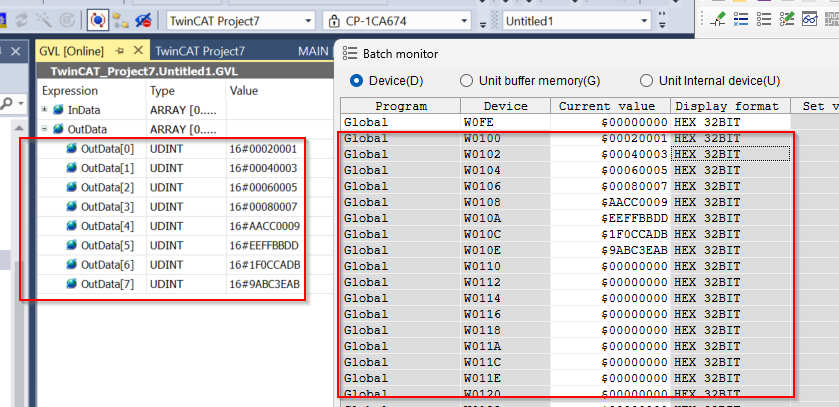Click the Expression column header
The height and width of the screenshot is (407, 839).
(x=90, y=91)
